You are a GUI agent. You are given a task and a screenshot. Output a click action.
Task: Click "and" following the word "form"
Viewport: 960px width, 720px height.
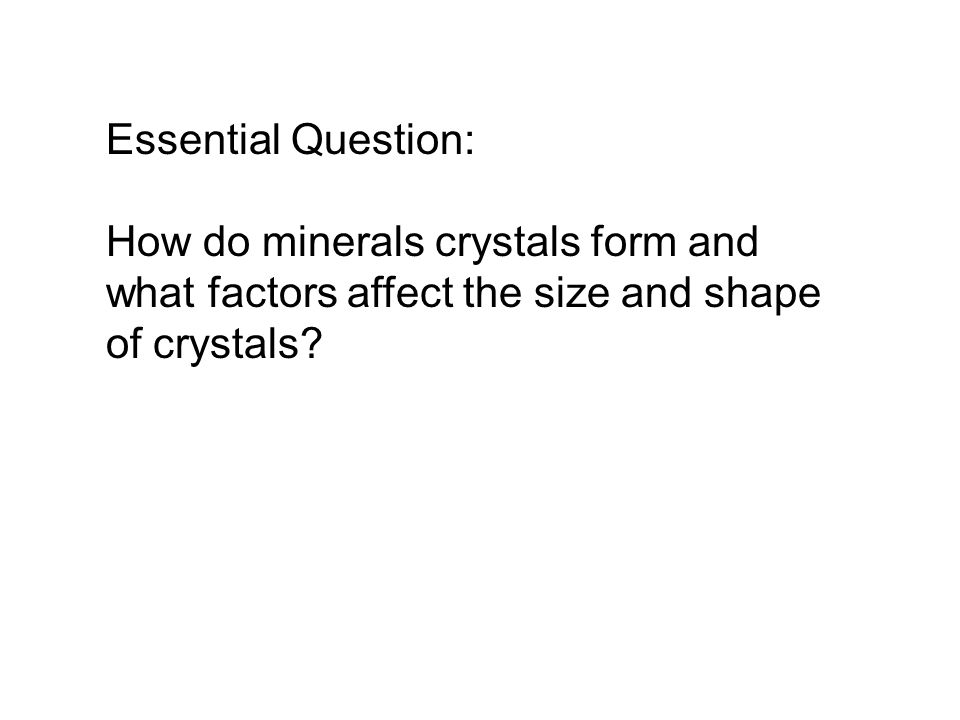pyautogui.click(x=723, y=242)
